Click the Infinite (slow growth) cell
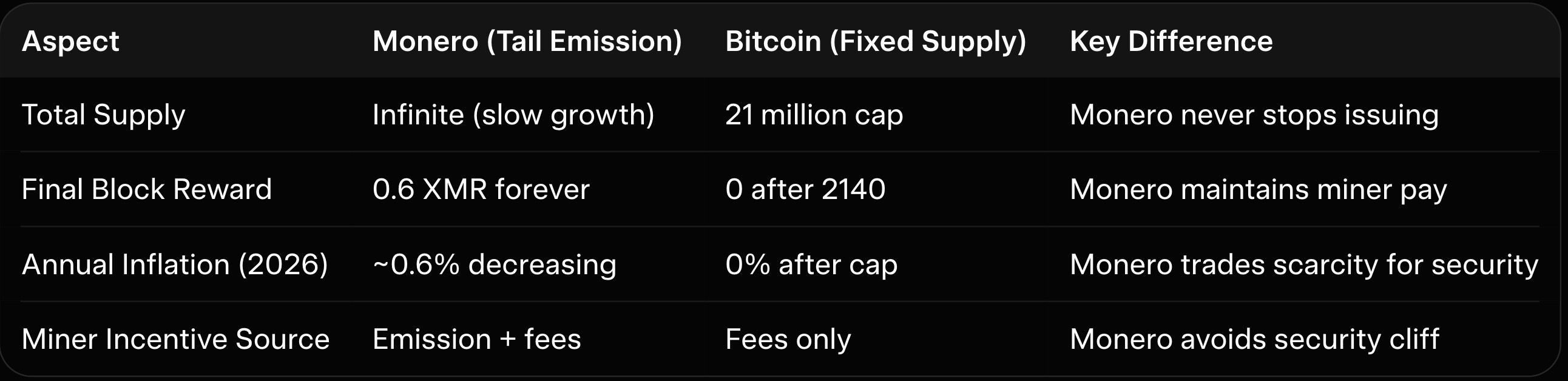 (x=513, y=115)
